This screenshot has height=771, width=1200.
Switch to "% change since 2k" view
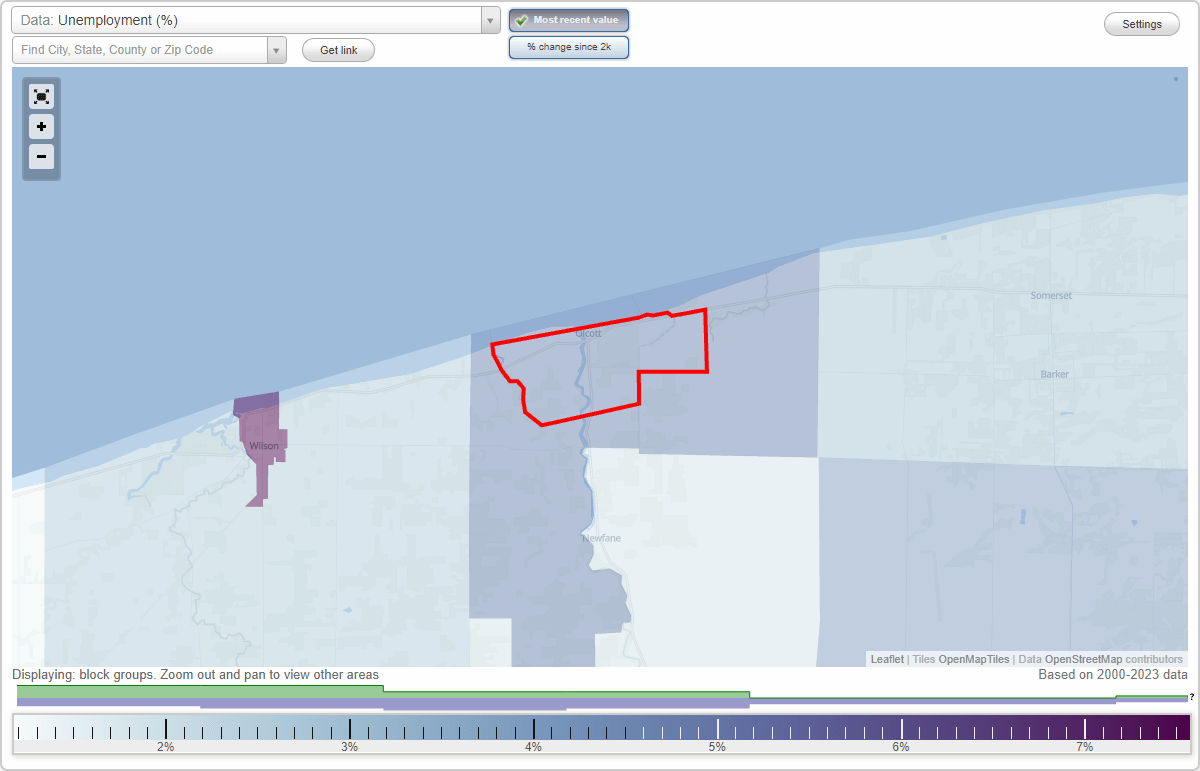tap(569, 46)
